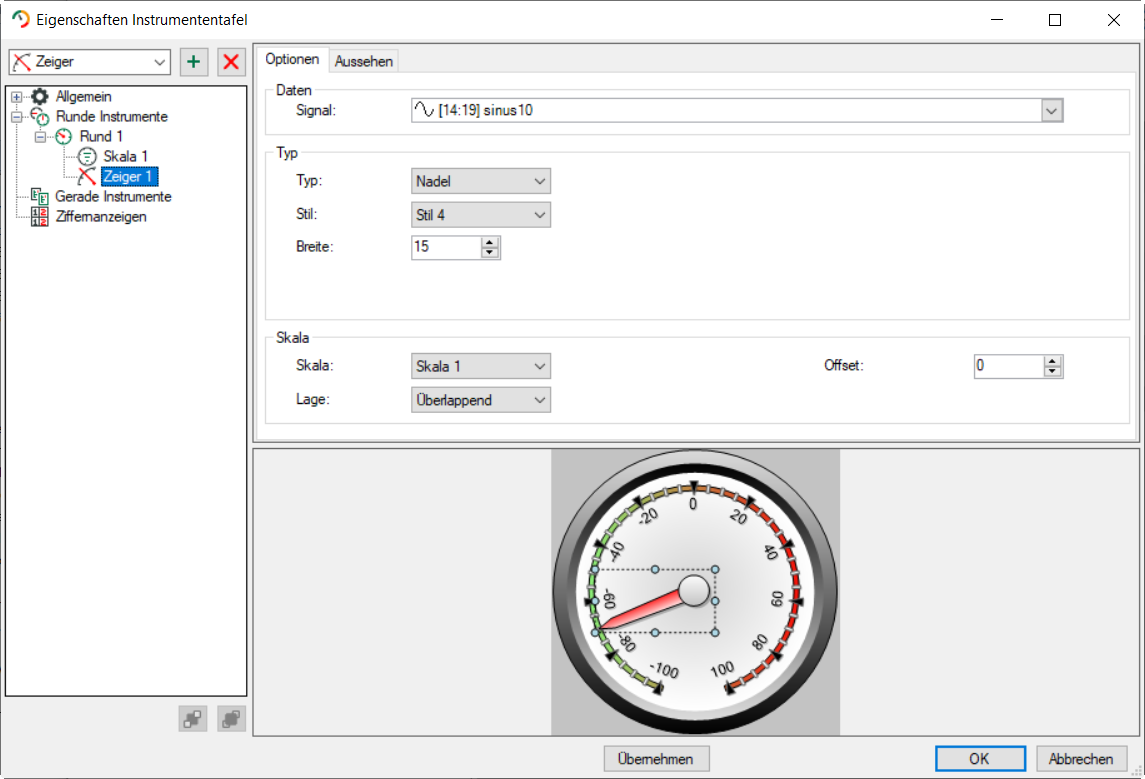Click the green plus add element button
1145x779 pixels.
193,62
